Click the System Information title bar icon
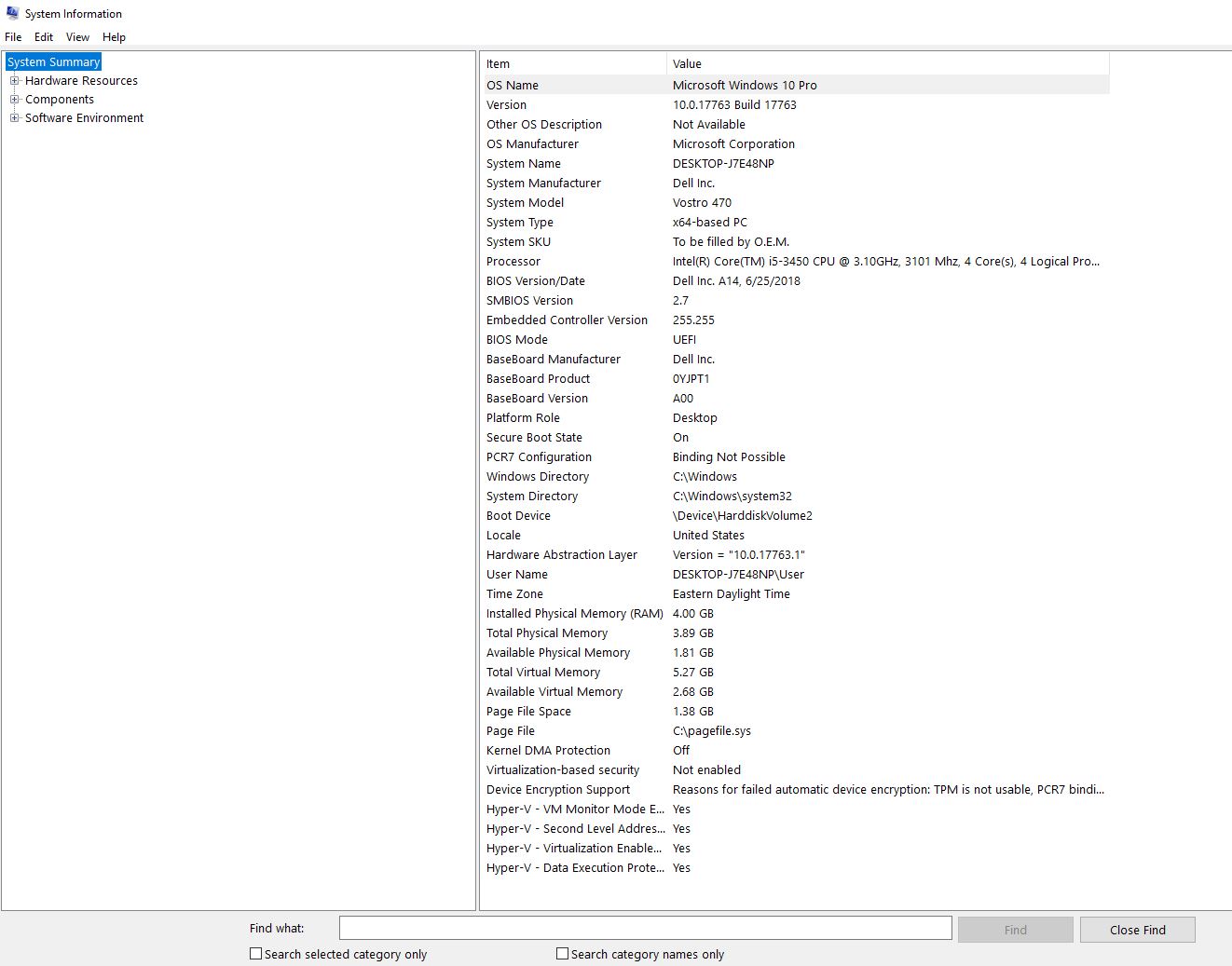 12,13
